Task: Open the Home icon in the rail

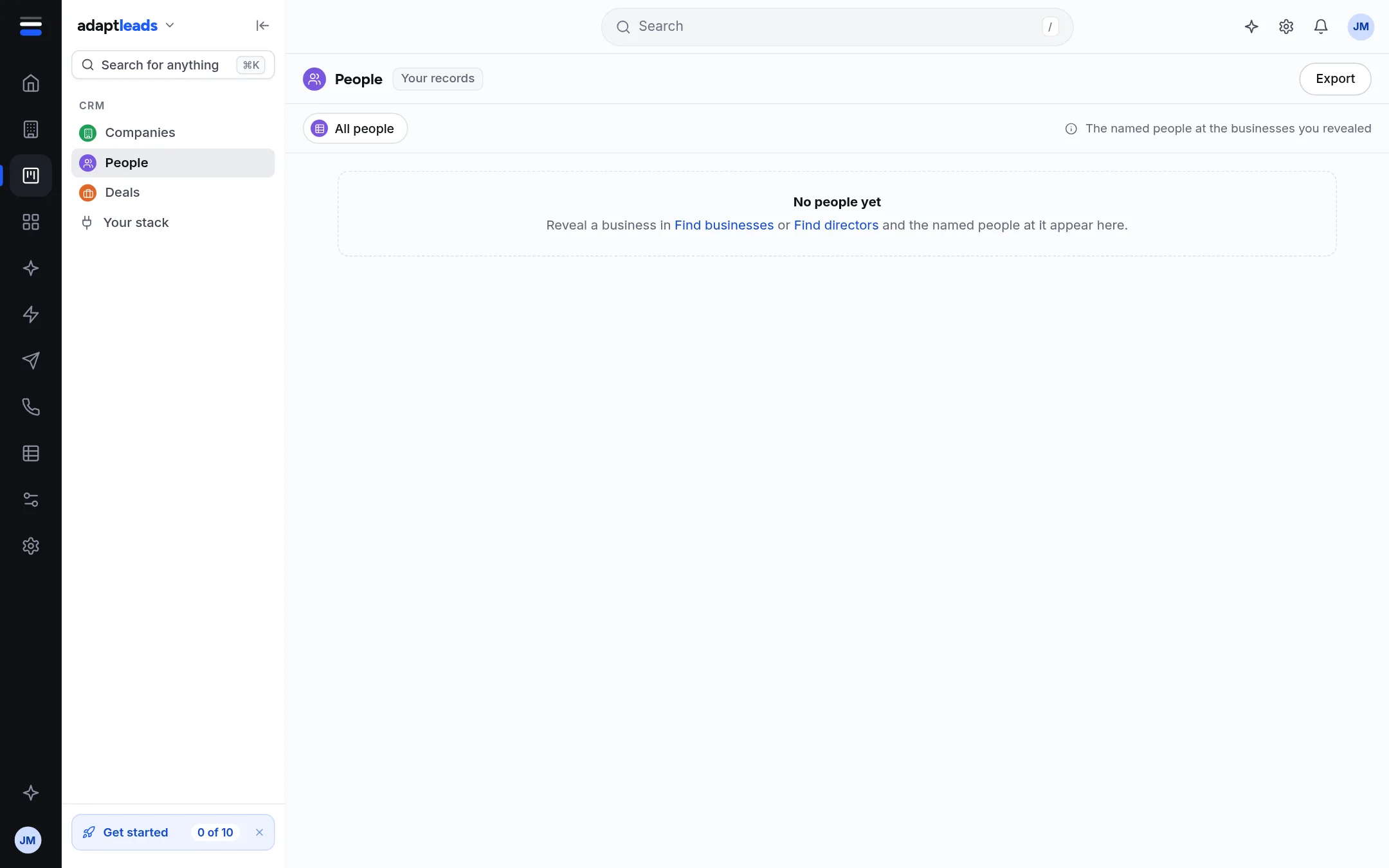Action: pyautogui.click(x=30, y=84)
